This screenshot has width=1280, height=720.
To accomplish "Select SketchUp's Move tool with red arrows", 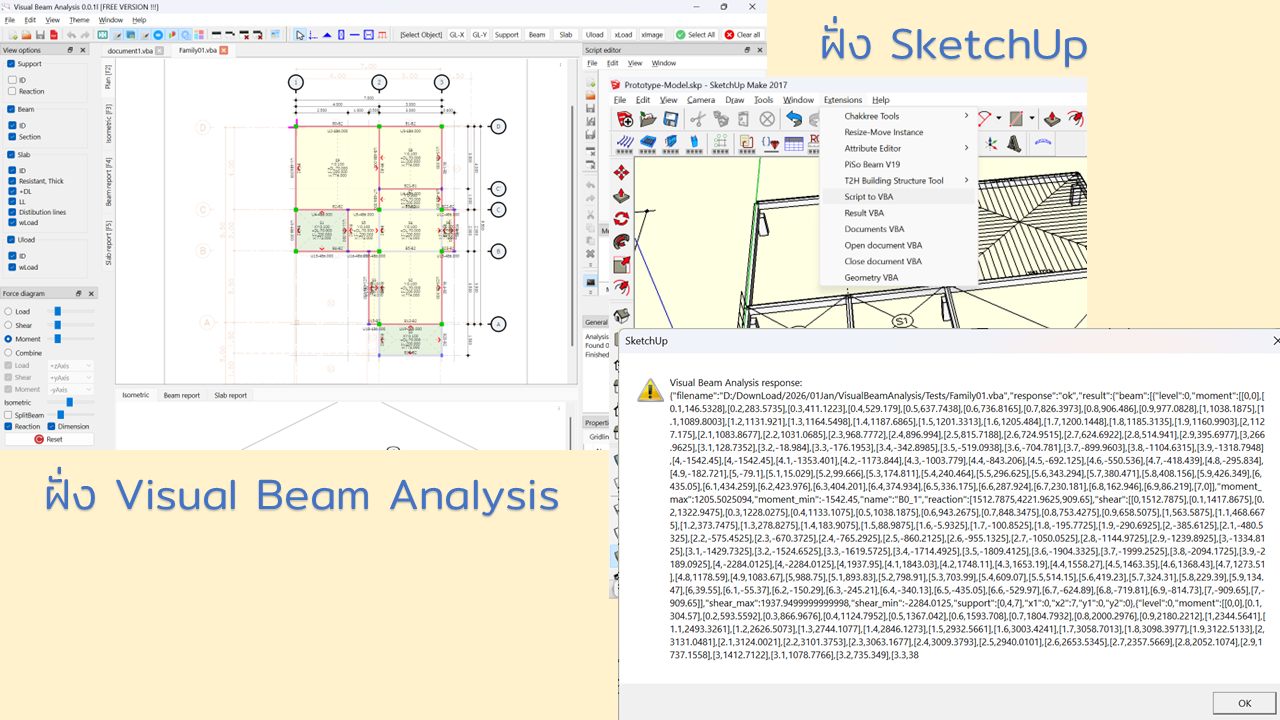I will point(621,172).
